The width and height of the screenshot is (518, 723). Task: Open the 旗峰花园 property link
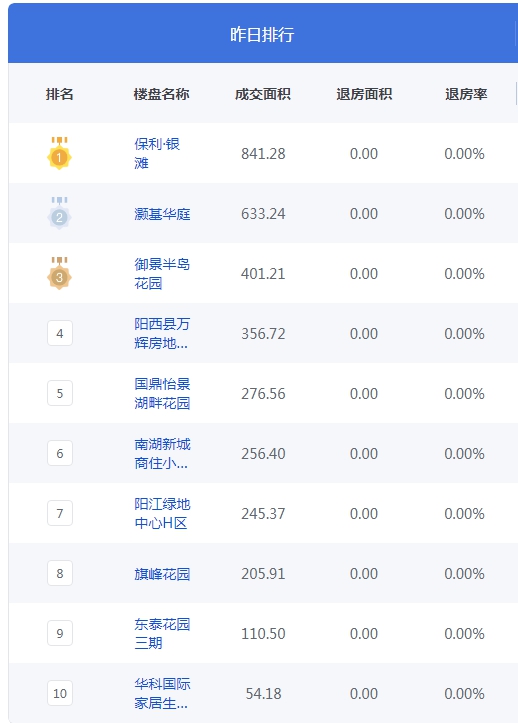coord(162,574)
